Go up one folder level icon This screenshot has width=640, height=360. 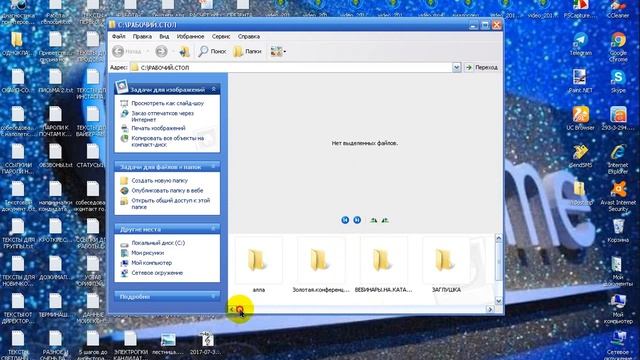184,51
